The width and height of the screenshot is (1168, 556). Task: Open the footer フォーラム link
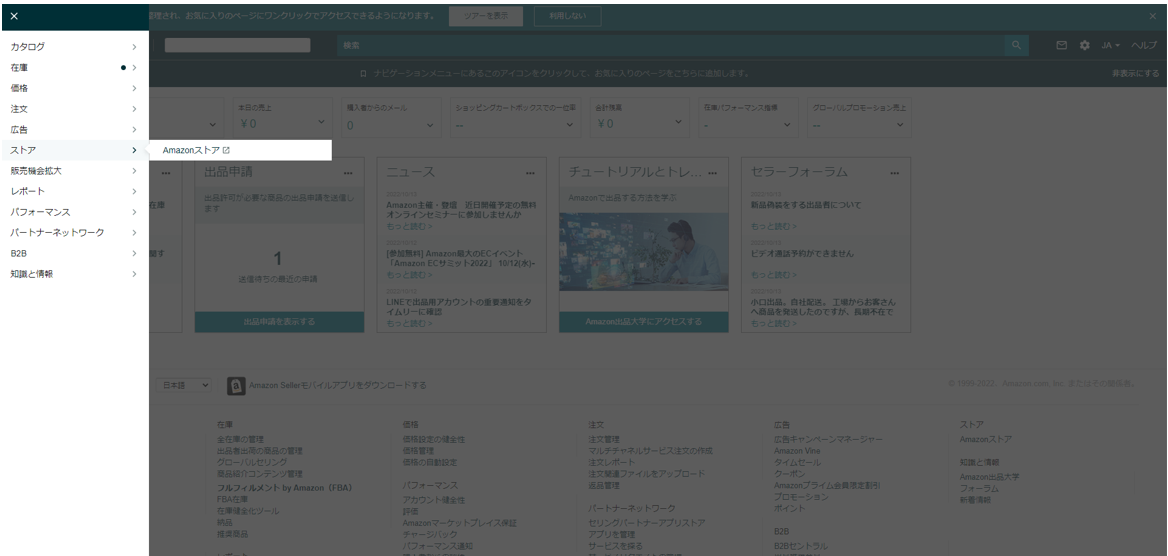click(x=979, y=488)
